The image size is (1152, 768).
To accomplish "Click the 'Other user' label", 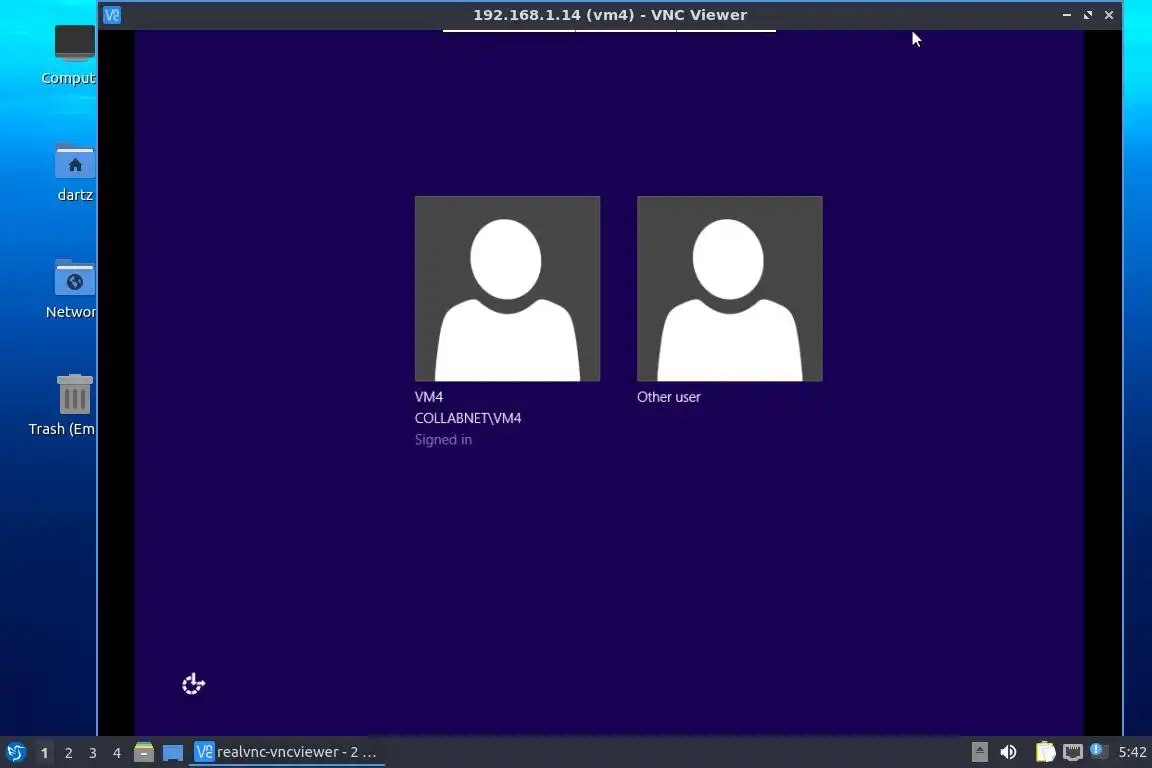I will [669, 397].
